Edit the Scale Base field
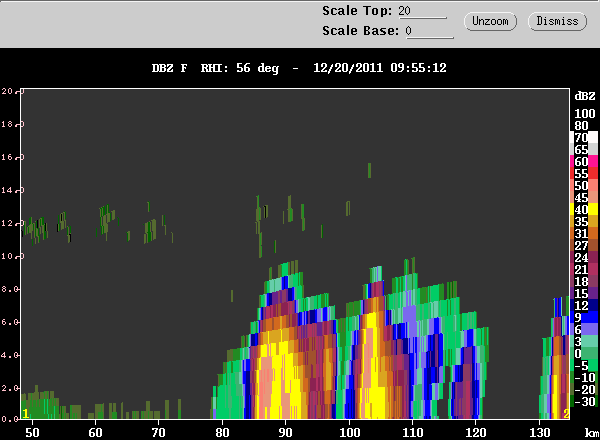Viewport: 600px width, 440px height. tap(429, 31)
